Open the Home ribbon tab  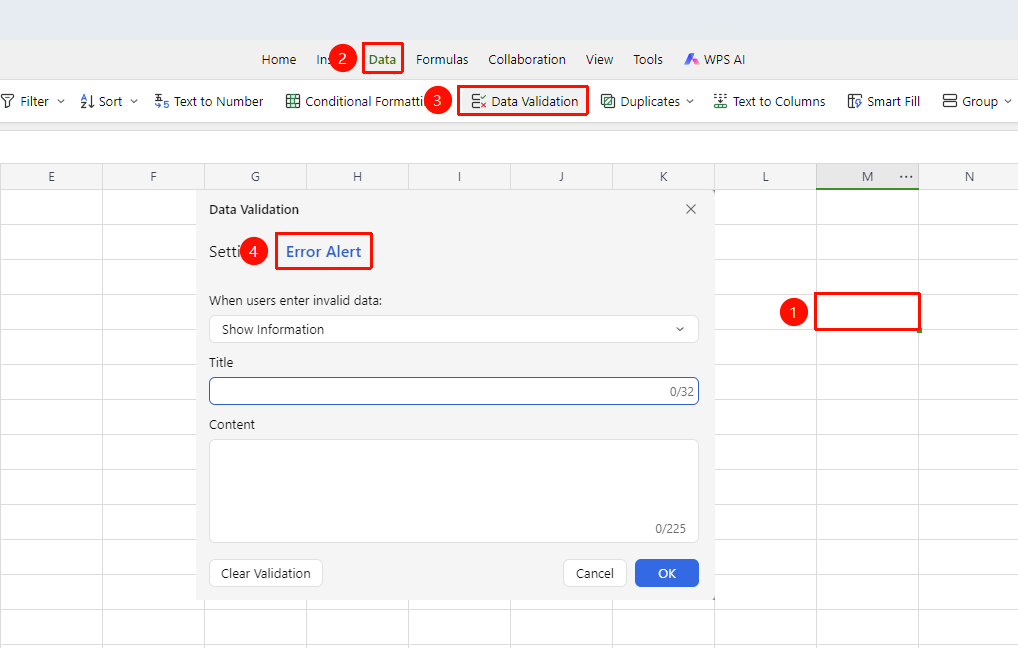pyautogui.click(x=279, y=60)
